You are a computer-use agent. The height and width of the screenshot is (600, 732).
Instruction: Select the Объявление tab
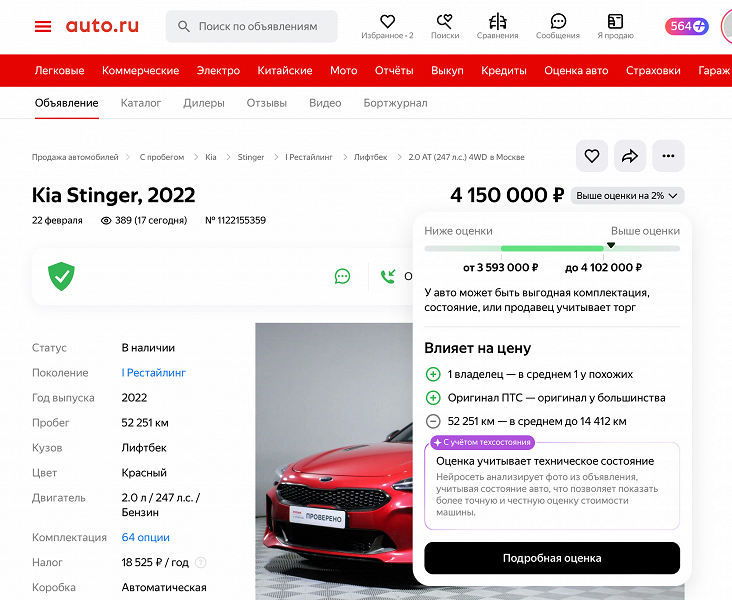[66, 103]
